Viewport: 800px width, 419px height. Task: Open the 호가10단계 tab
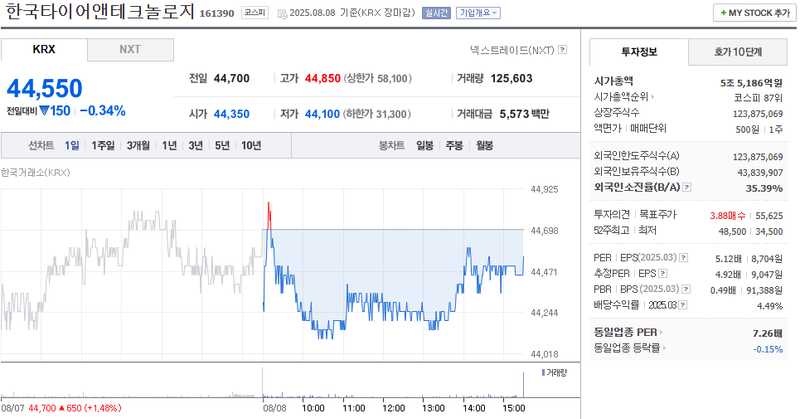[738, 52]
